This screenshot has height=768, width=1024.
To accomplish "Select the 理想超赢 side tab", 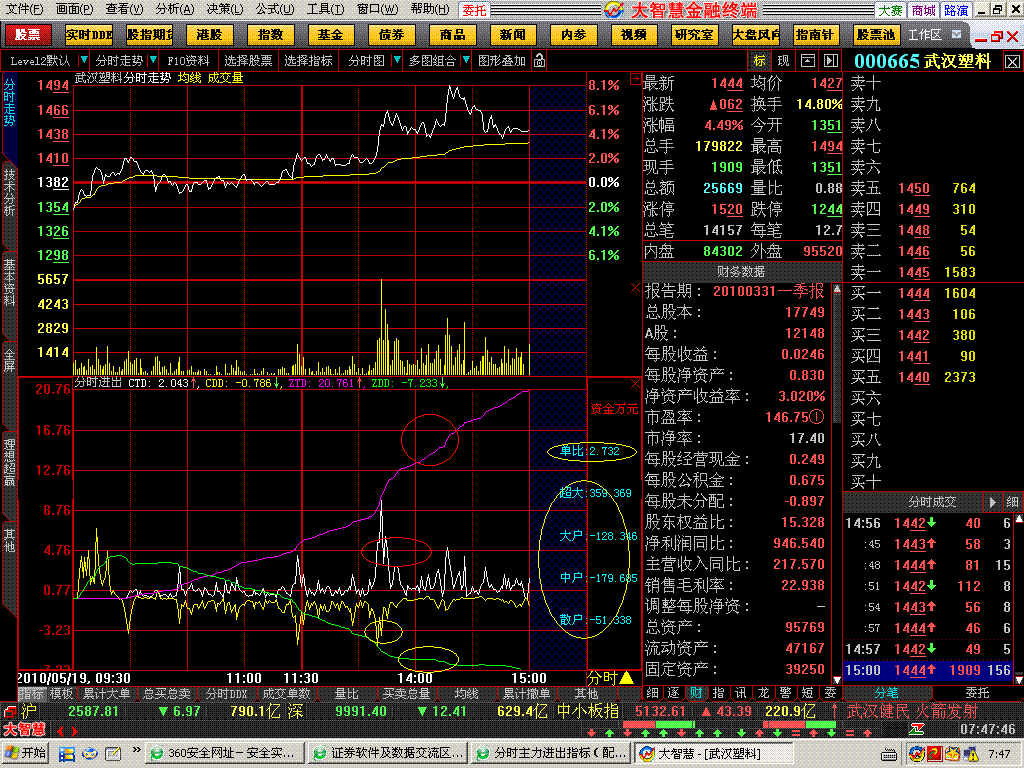I will (x=9, y=462).
